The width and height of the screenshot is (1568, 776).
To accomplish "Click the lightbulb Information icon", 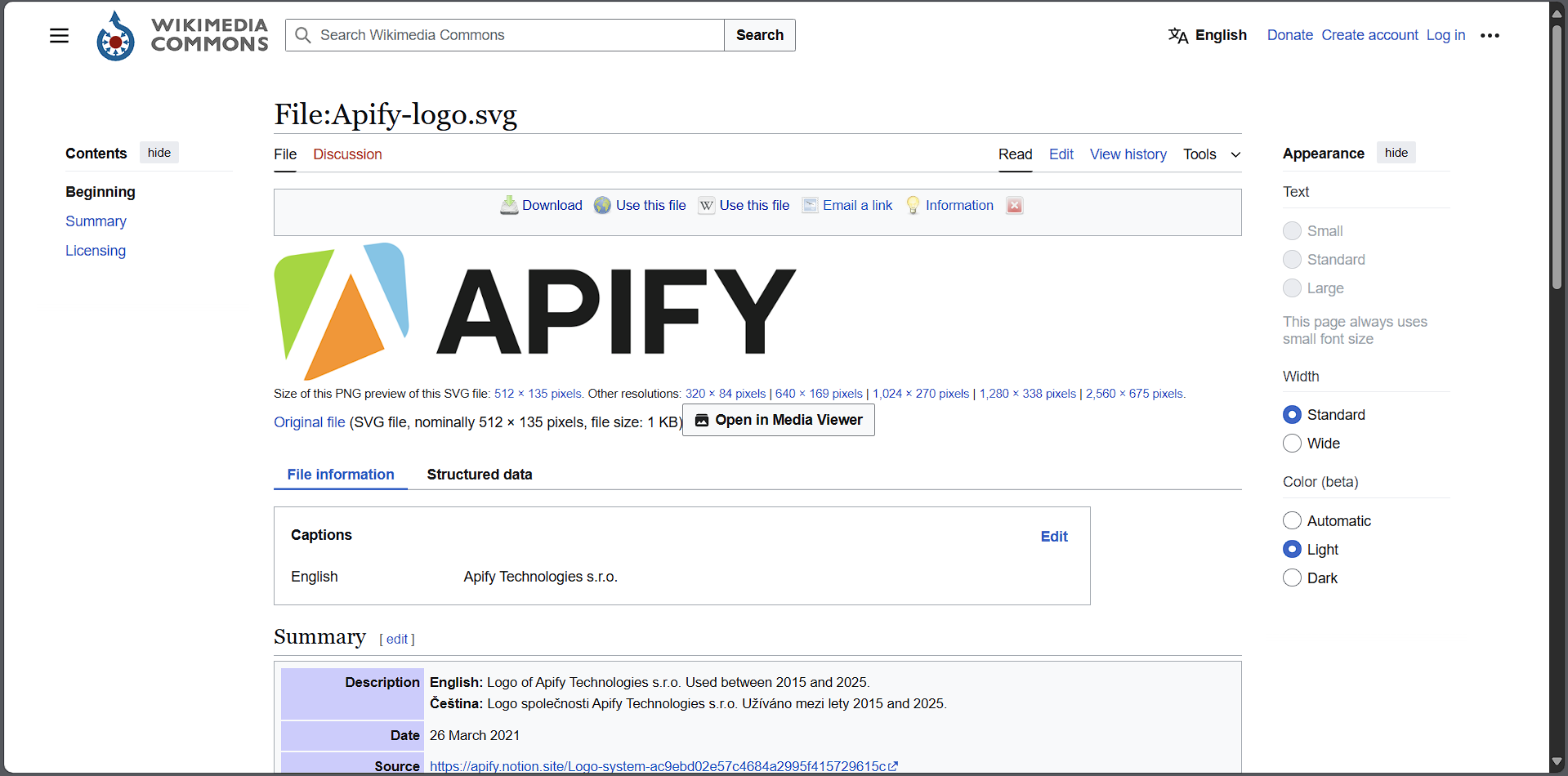I will [x=913, y=205].
